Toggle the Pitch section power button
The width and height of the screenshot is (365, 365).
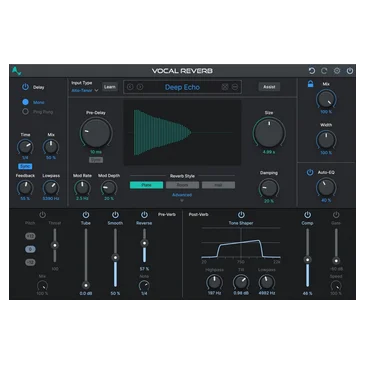42,215
